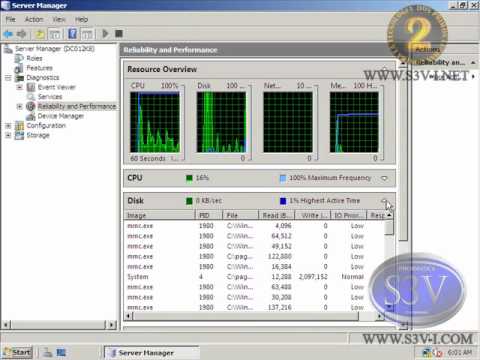
Task: Click the Diagnostics node icon
Action: point(20,78)
